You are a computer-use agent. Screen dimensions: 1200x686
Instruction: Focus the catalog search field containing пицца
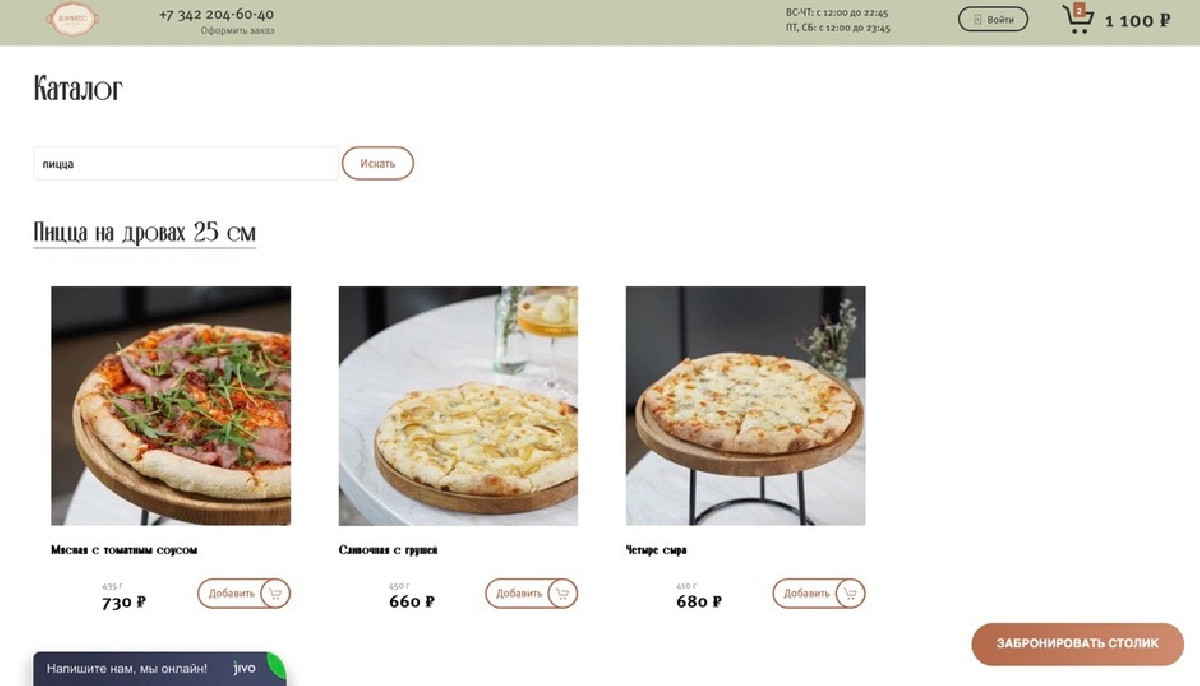(x=186, y=163)
